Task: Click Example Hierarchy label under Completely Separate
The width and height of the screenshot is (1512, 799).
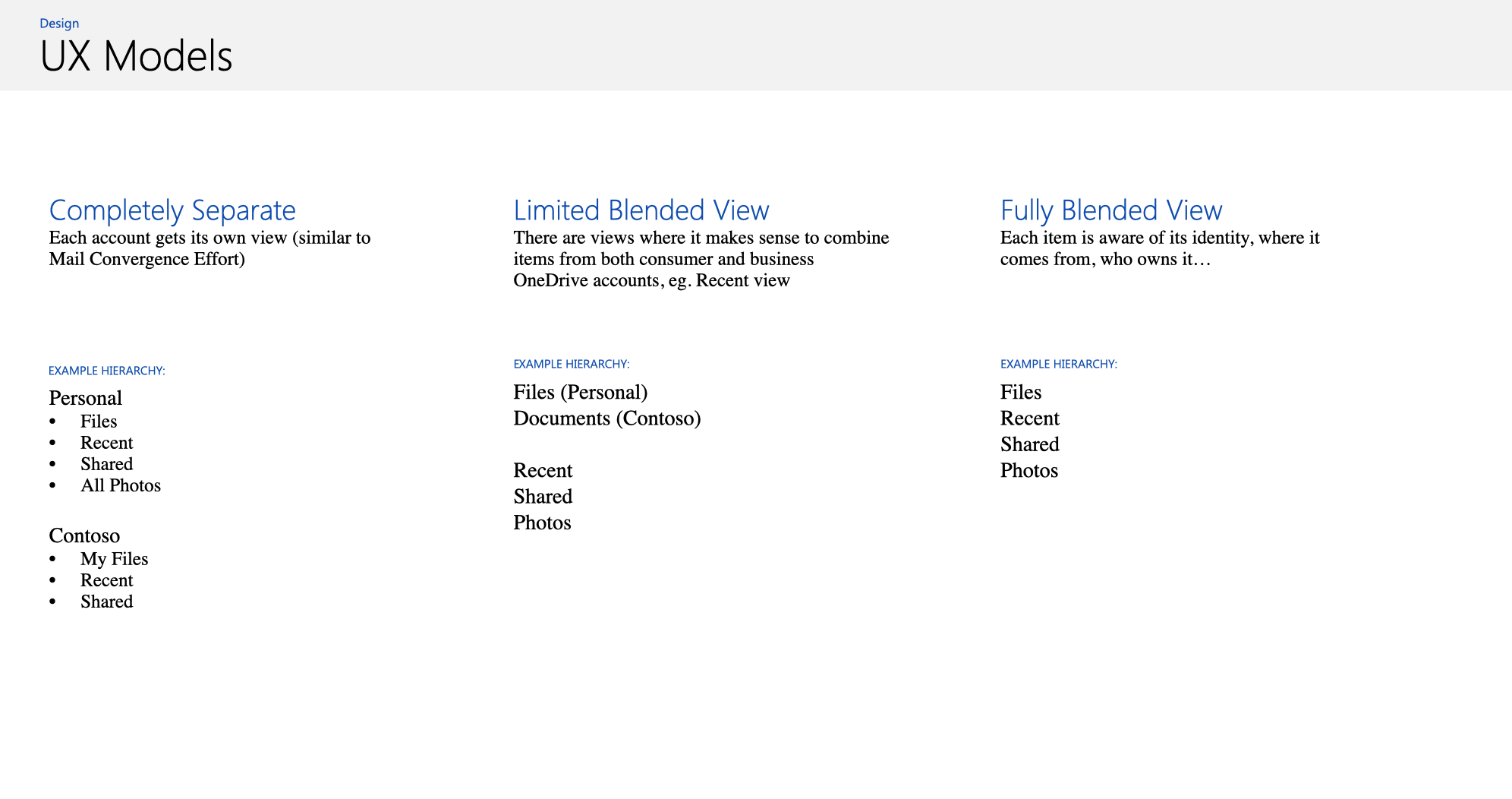Action: pyautogui.click(x=107, y=371)
